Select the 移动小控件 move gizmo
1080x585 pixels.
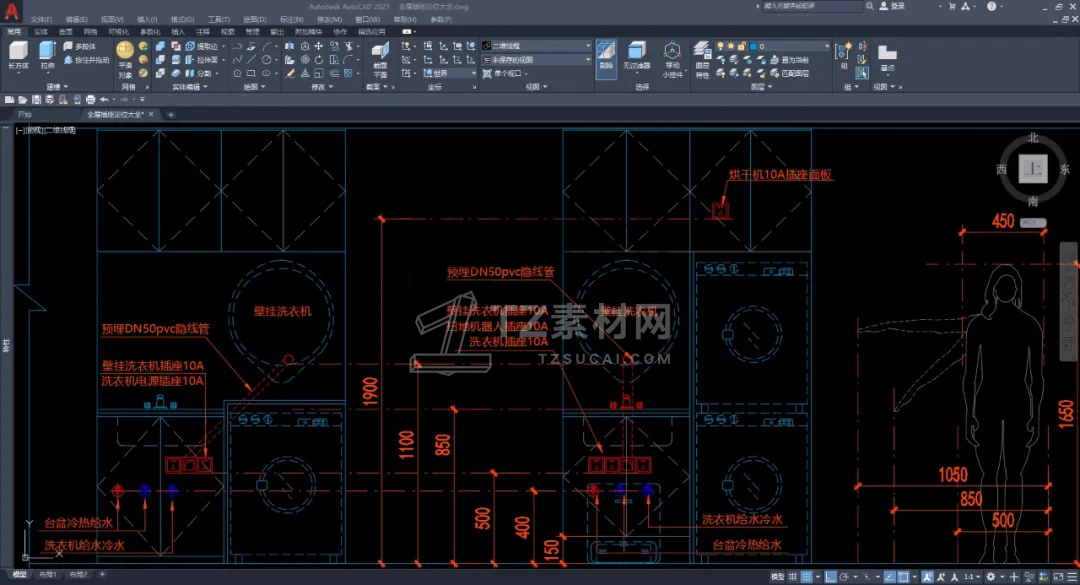[672, 59]
